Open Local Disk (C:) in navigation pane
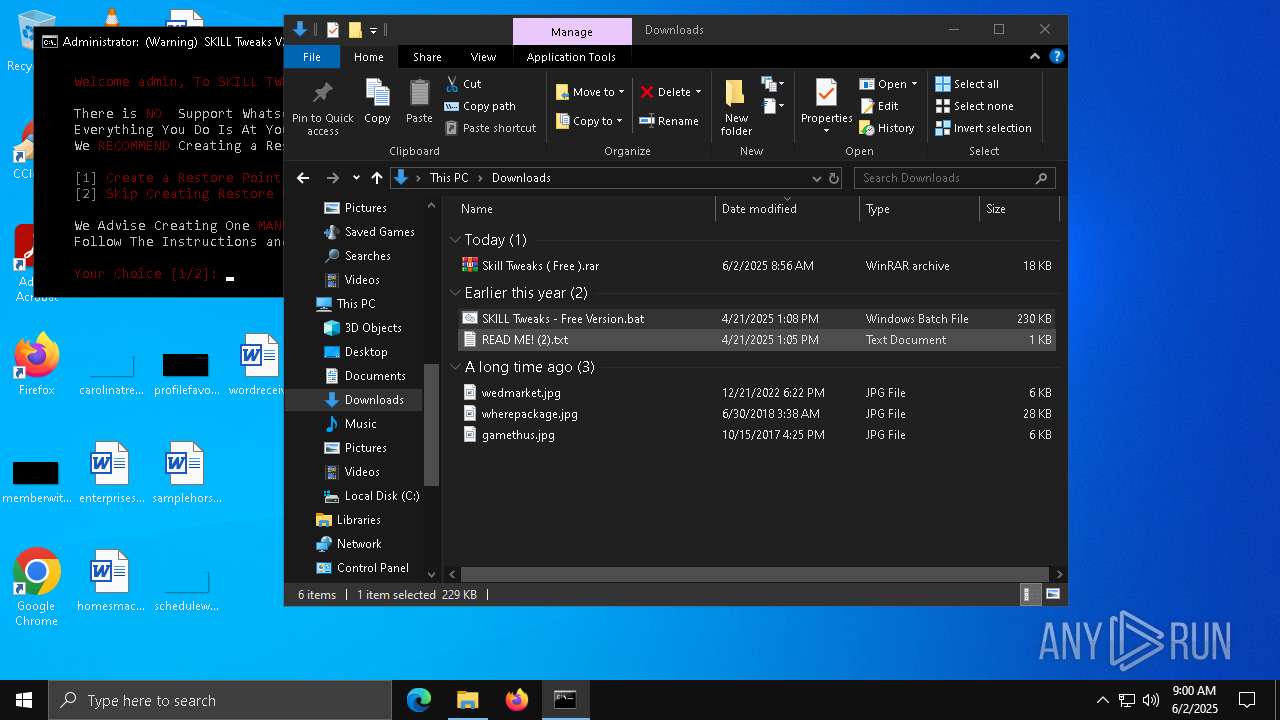Viewport: 1280px width, 720px height. [371, 496]
